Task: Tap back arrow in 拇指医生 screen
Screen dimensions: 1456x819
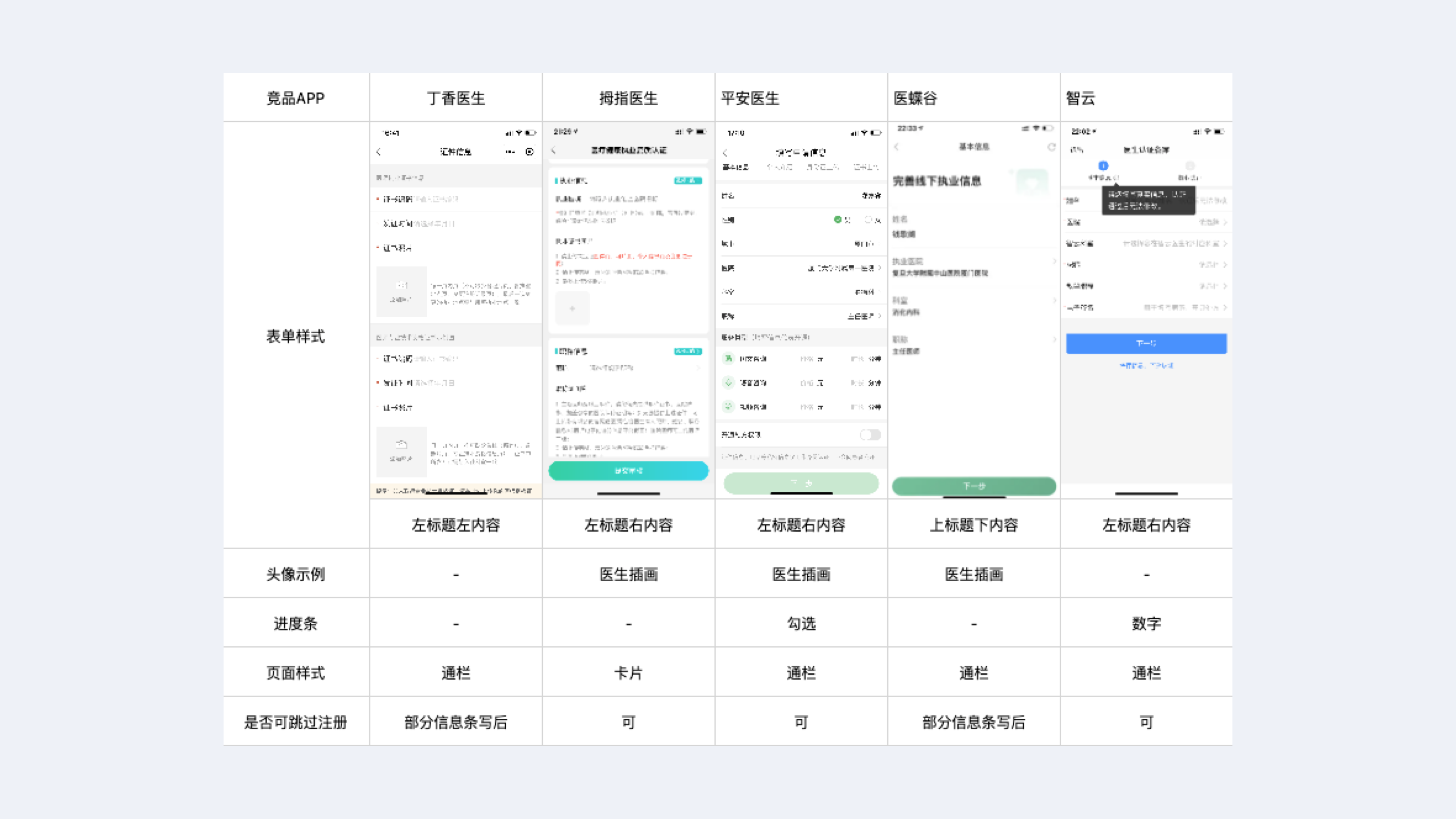Action: pos(554,150)
